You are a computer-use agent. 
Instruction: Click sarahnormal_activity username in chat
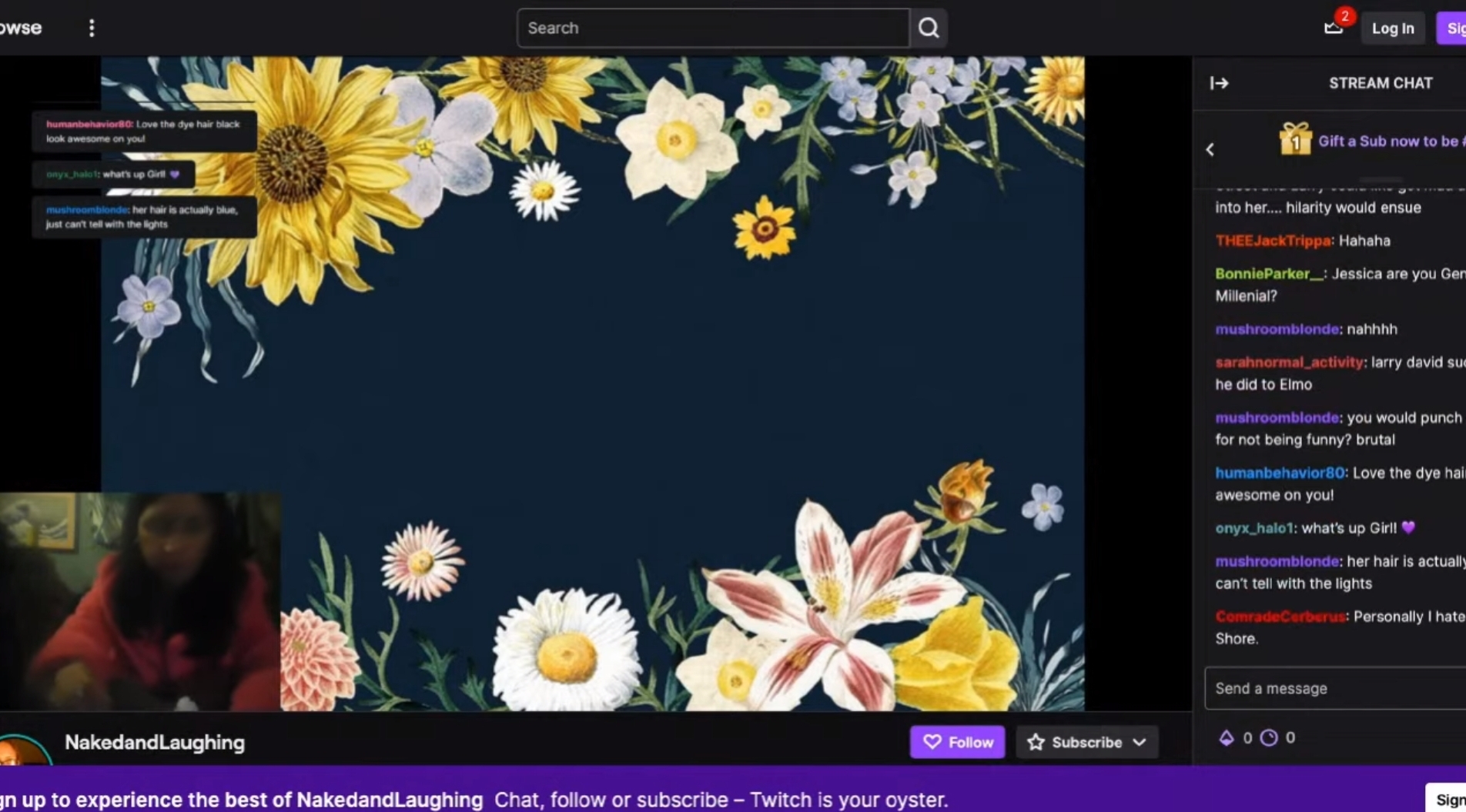pyautogui.click(x=1290, y=363)
